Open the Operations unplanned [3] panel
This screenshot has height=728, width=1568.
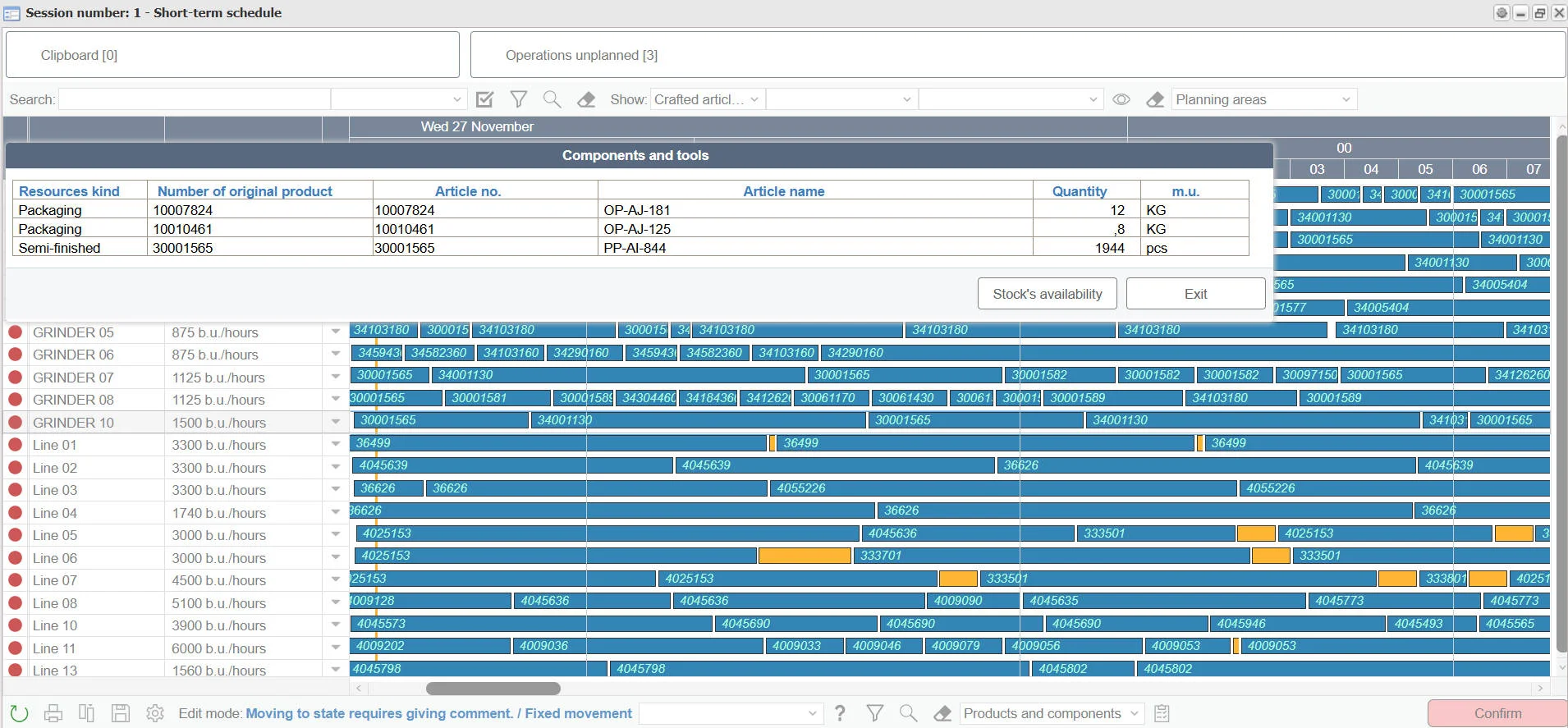click(x=1018, y=55)
